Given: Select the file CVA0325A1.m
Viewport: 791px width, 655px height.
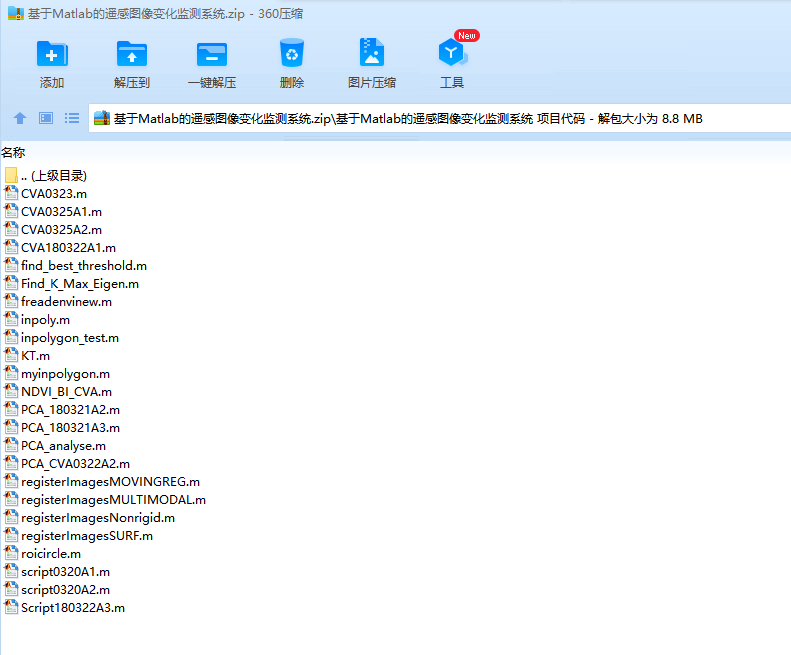Looking at the screenshot, I should click(x=62, y=212).
